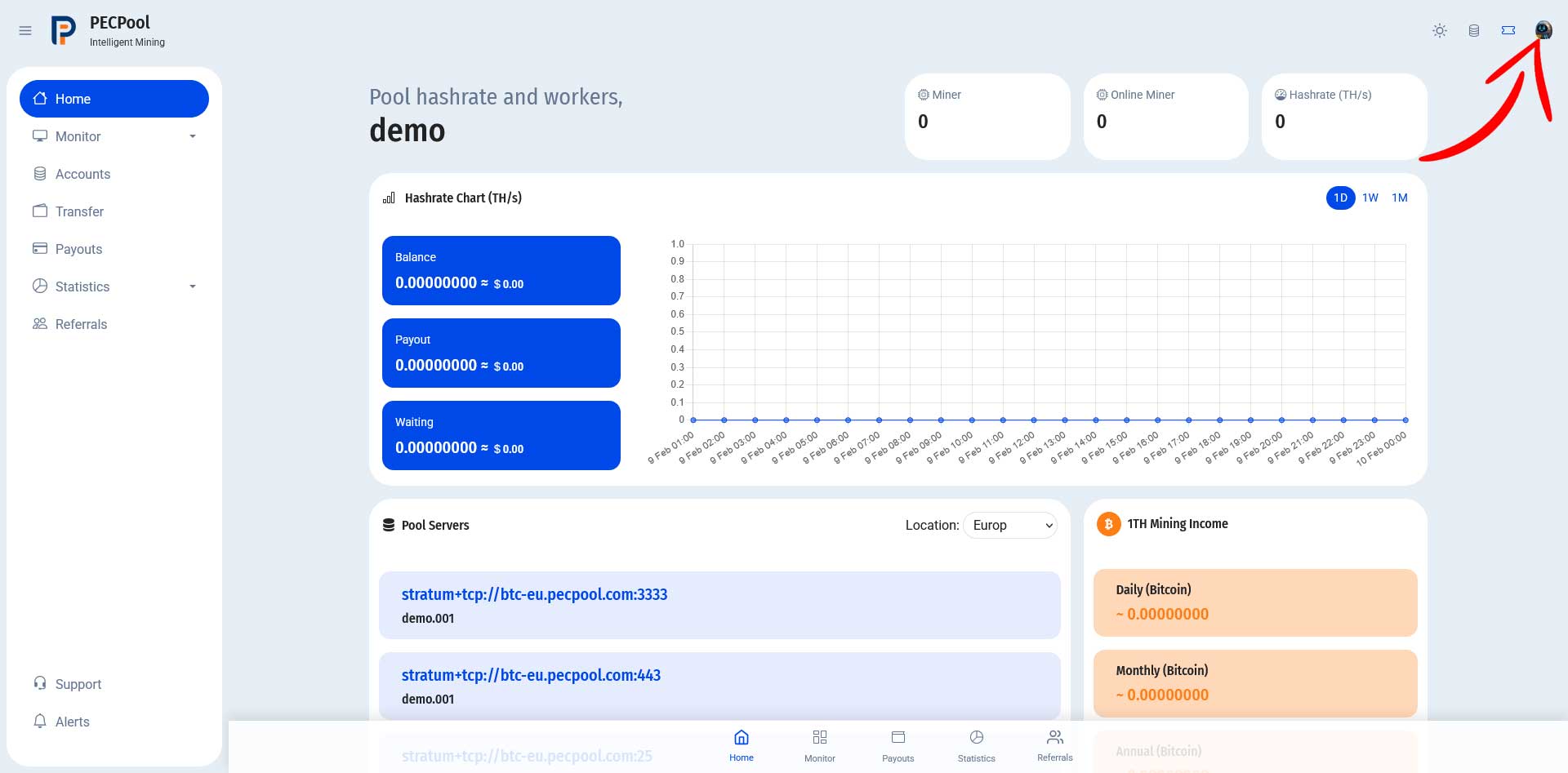Click the ticket icon in header
This screenshot has height=773, width=1568.
tap(1508, 30)
